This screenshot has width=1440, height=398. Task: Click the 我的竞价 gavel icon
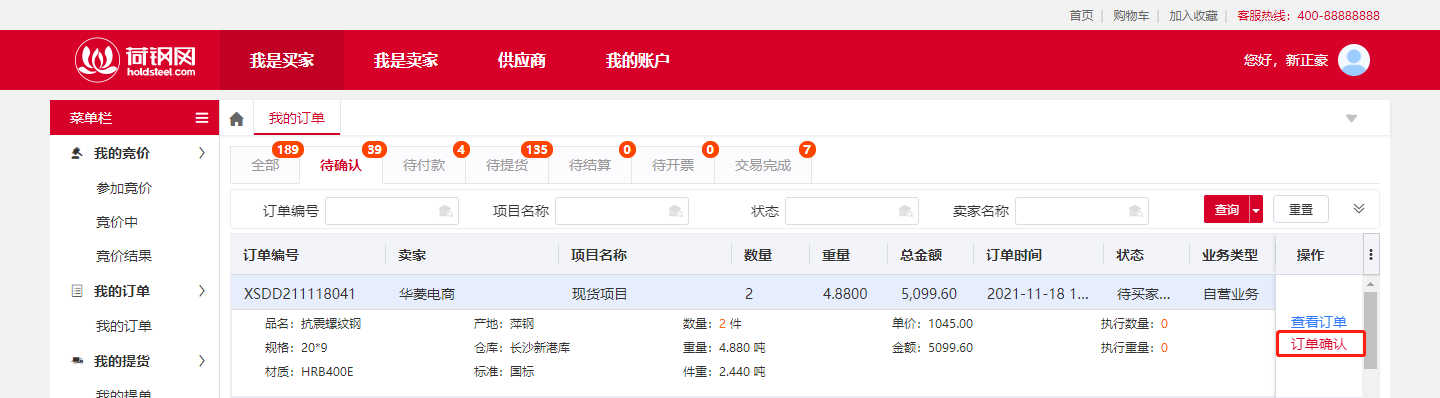click(77, 153)
